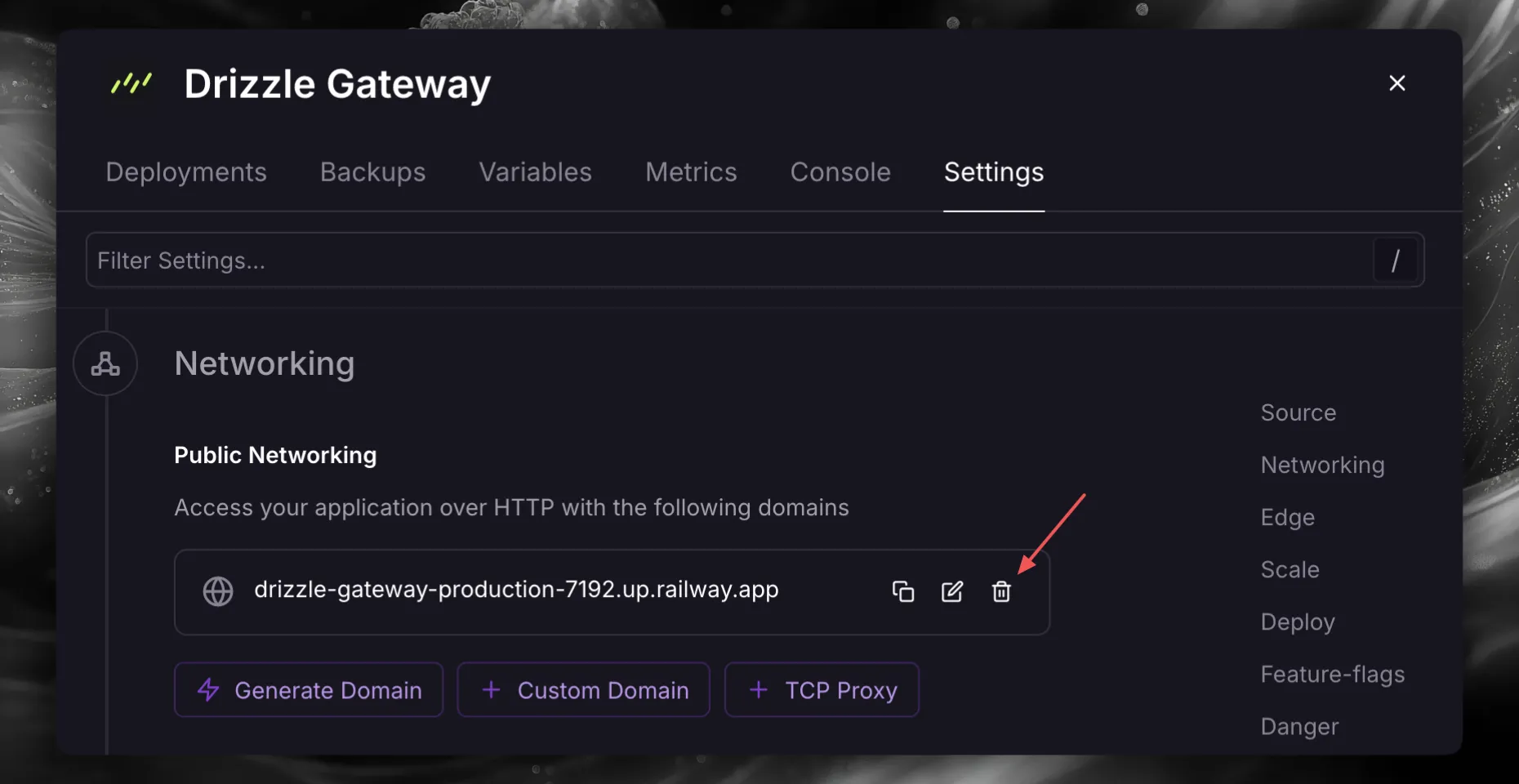1519x784 pixels.
Task: Close the Drizzle Gateway panel
Action: coord(1397,83)
